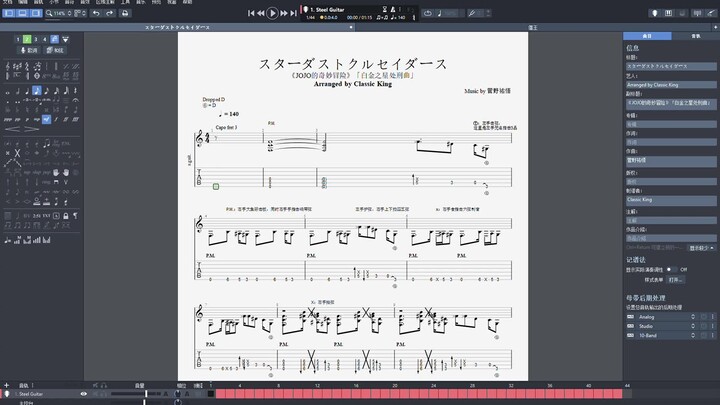This screenshot has height=405, width=720.
Task: Add a new track with the plus button
Action: click(x=6, y=385)
